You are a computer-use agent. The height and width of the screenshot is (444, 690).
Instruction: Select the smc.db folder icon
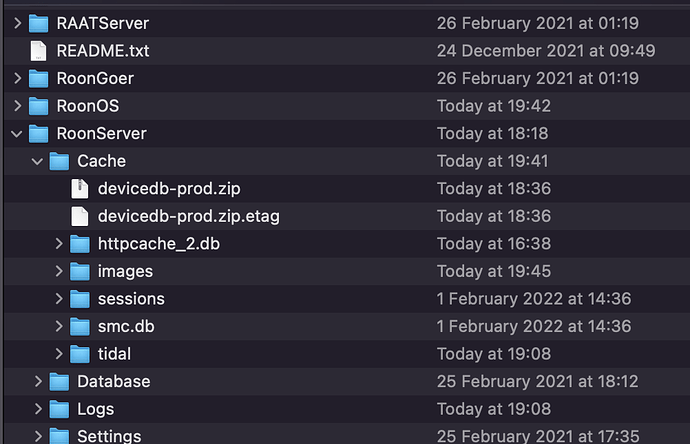80,327
